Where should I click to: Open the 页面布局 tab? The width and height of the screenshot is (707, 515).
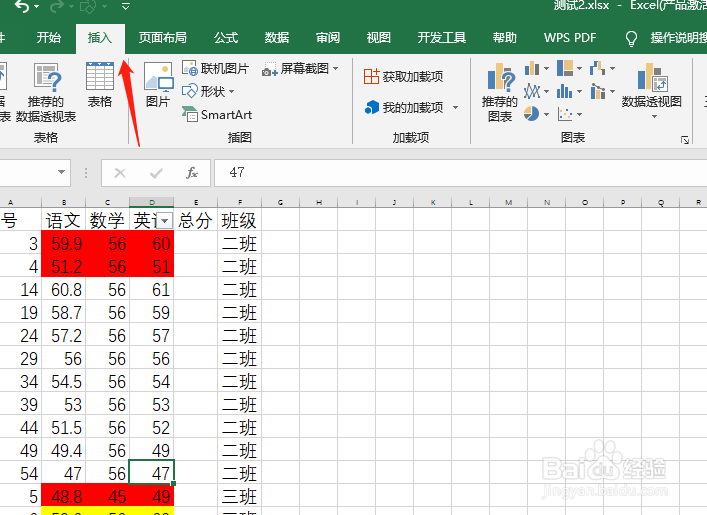point(162,37)
